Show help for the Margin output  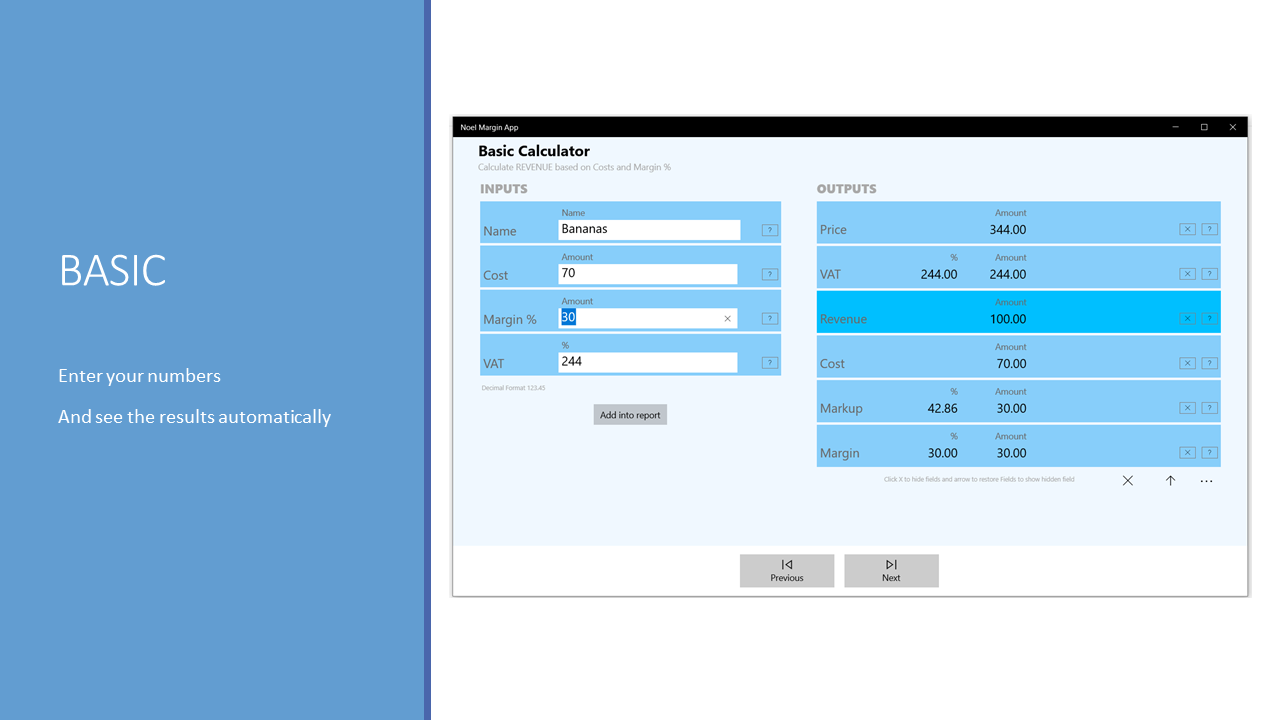coord(1209,453)
